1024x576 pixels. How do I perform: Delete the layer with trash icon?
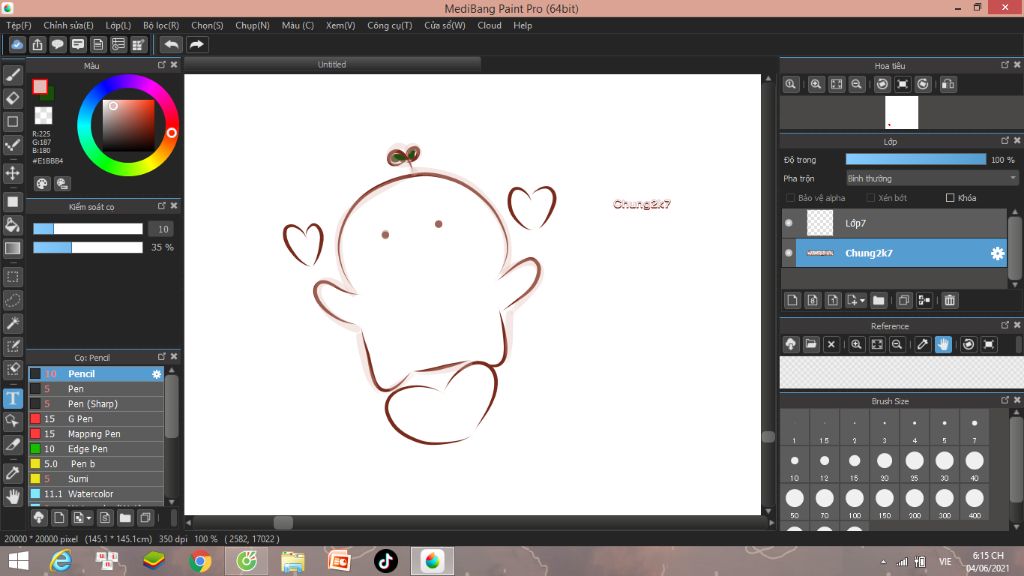click(x=950, y=300)
